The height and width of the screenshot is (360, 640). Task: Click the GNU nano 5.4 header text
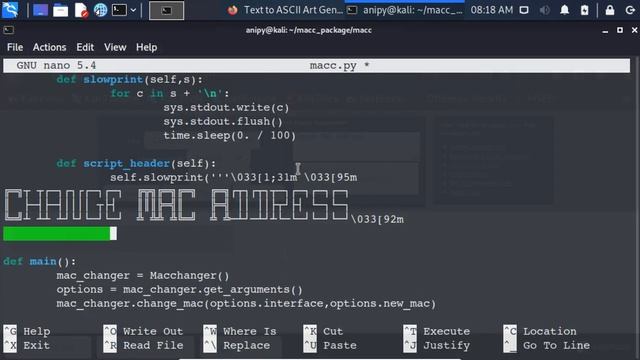(56, 65)
